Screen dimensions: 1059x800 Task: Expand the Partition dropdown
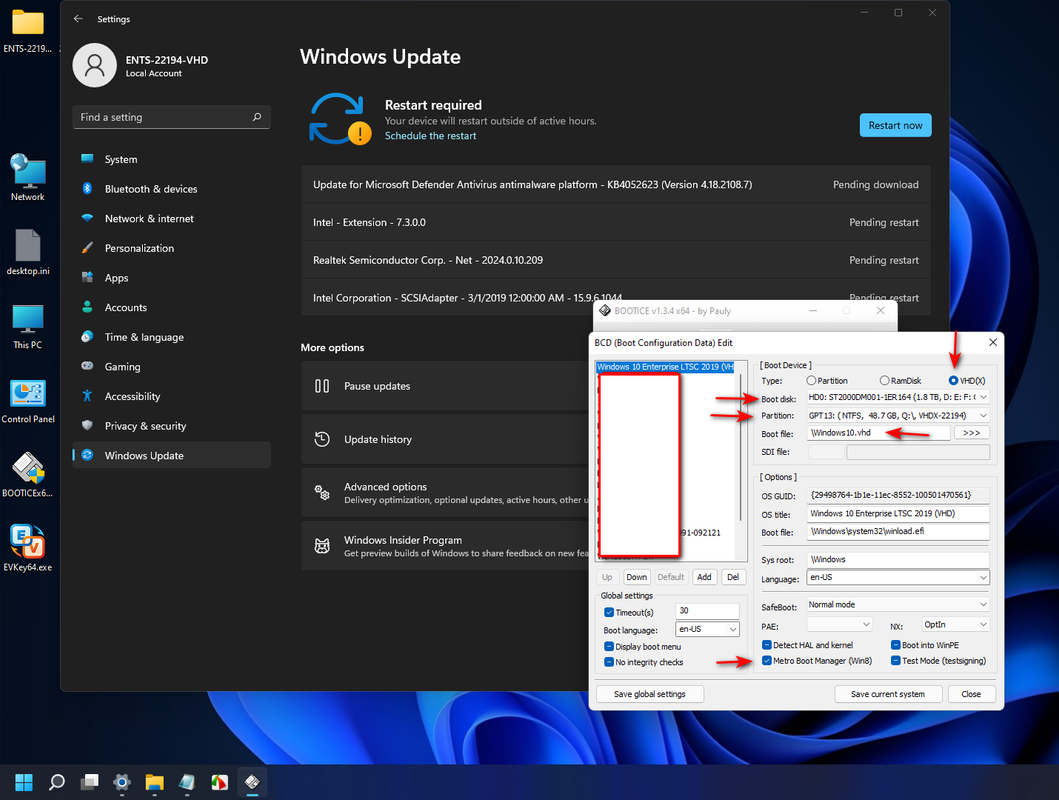point(983,415)
